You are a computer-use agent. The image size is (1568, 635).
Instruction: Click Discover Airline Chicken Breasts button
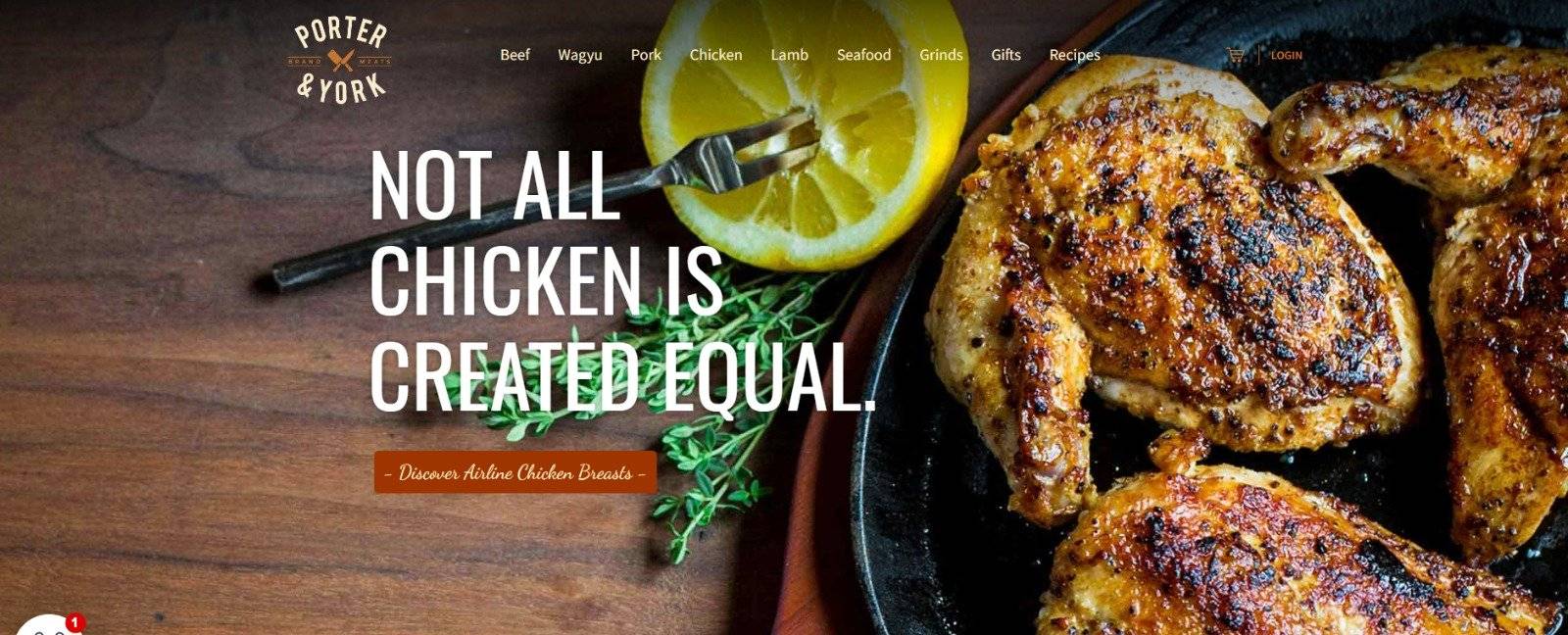coord(515,472)
